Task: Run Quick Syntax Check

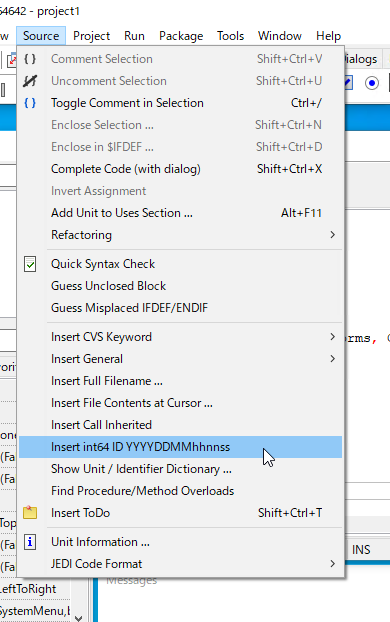Action: [181, 264]
